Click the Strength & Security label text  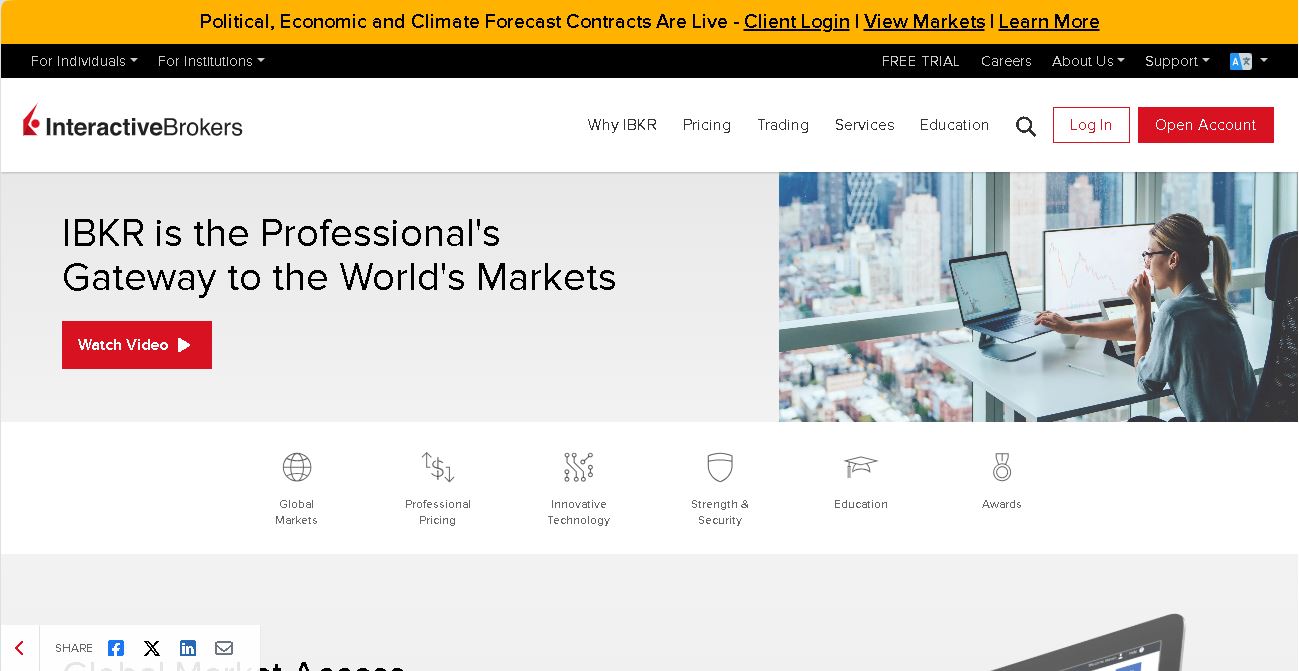pos(720,512)
